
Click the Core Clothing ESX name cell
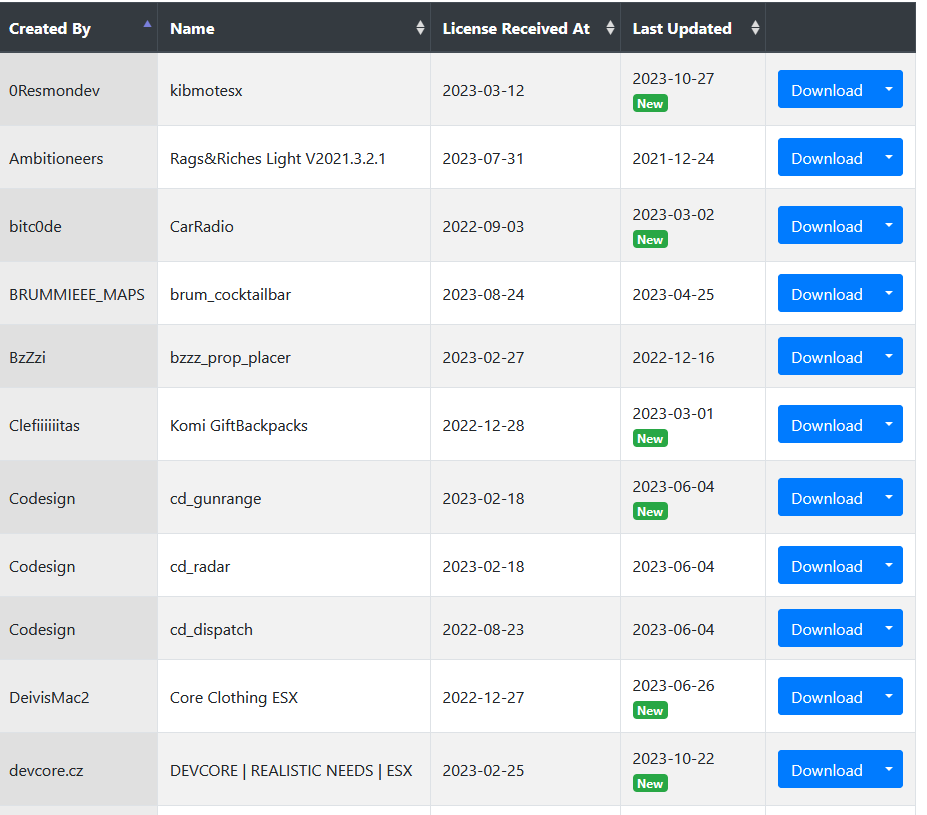coord(294,697)
